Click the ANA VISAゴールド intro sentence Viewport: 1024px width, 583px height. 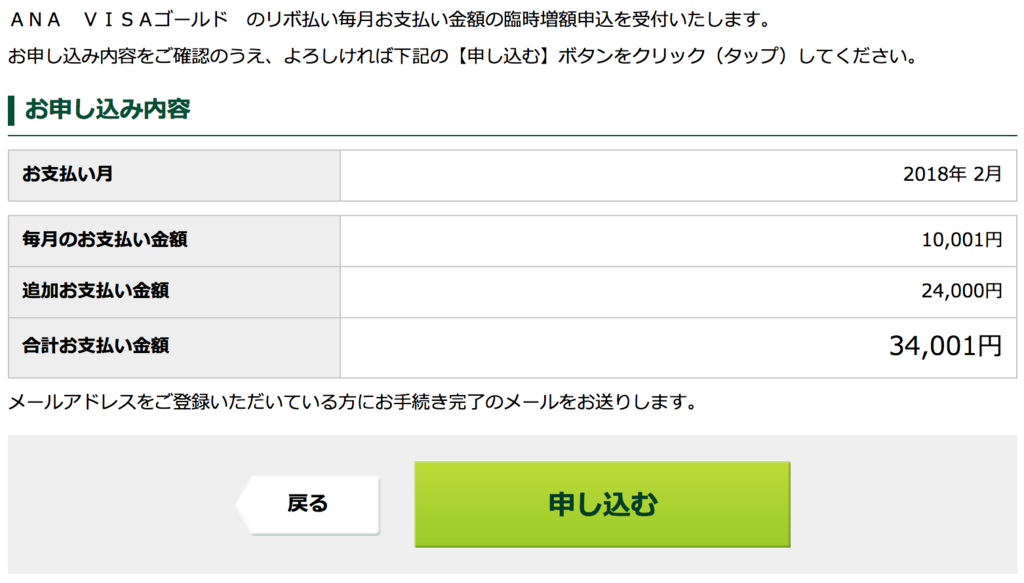390,20
